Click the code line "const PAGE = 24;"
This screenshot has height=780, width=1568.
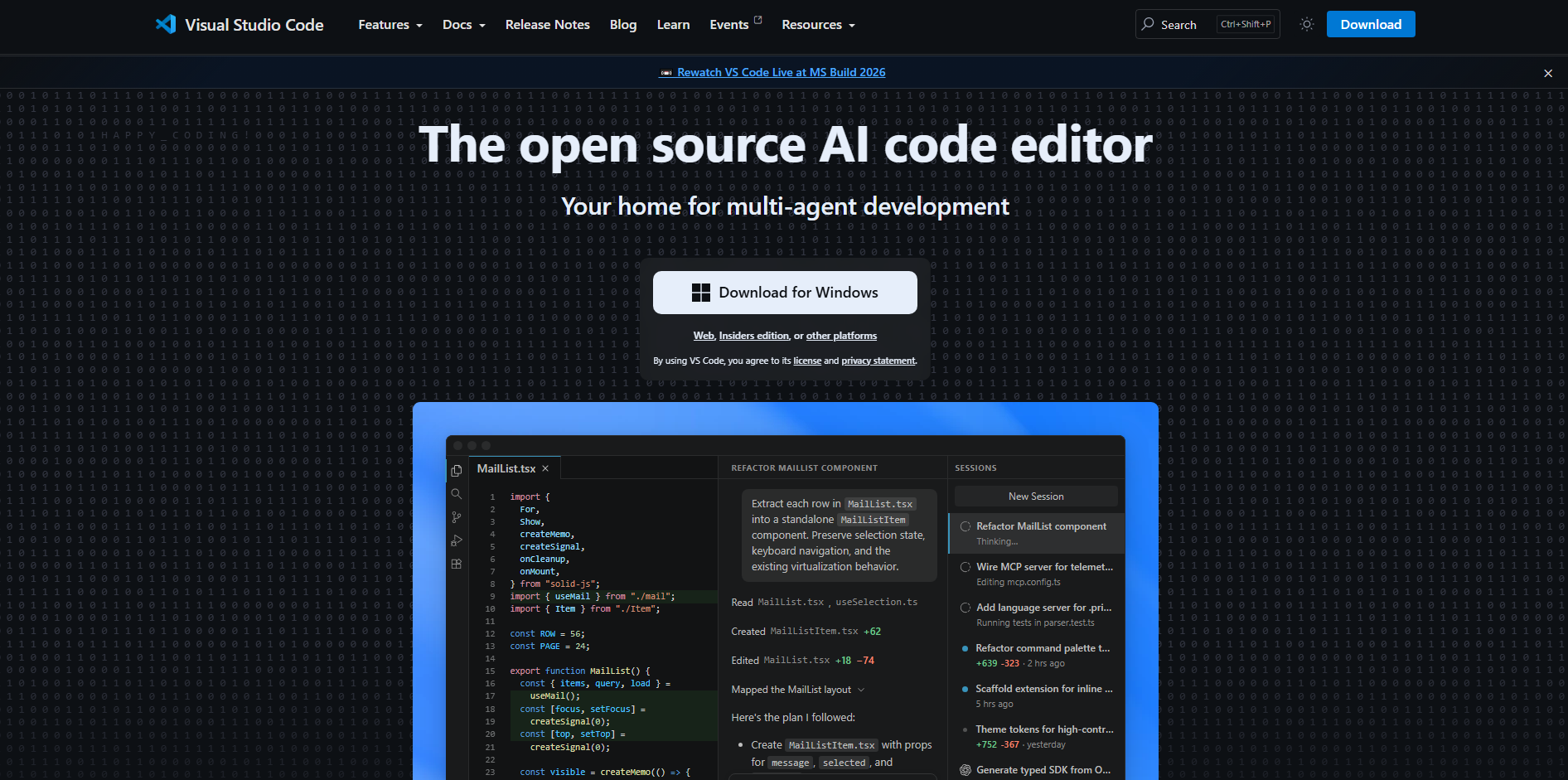pos(549,647)
